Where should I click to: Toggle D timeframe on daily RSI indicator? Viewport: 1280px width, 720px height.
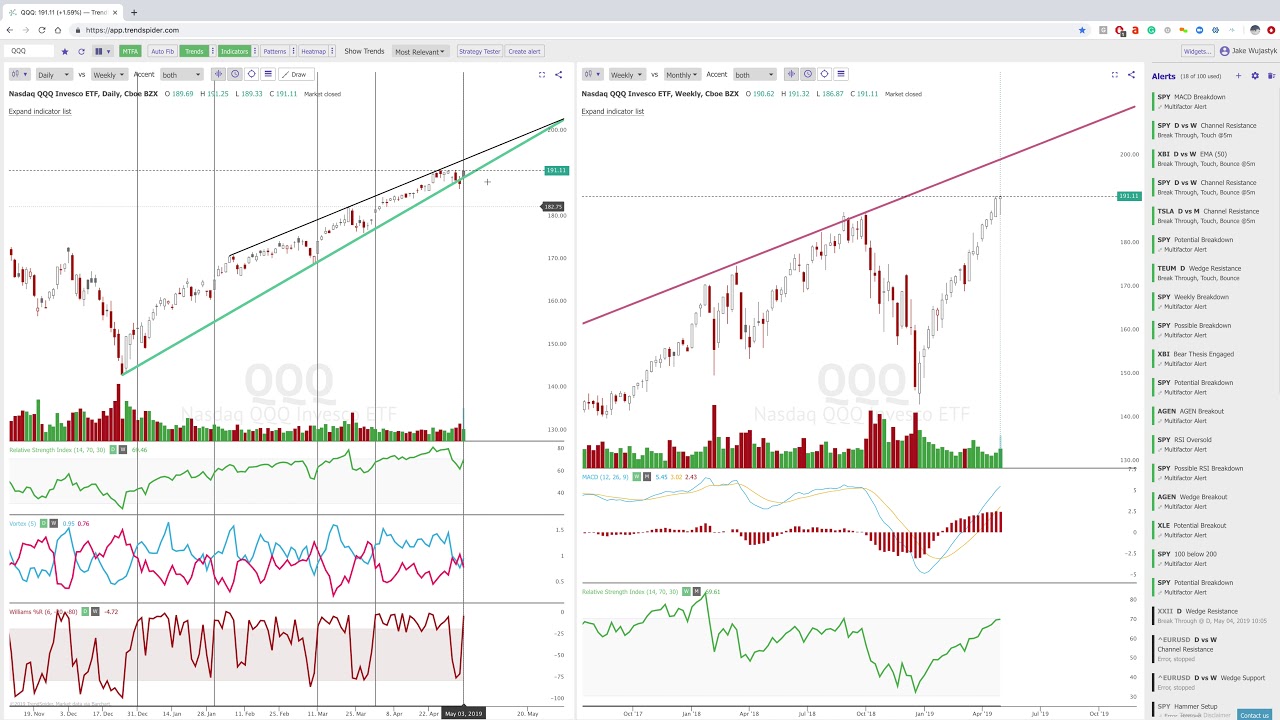click(x=113, y=450)
